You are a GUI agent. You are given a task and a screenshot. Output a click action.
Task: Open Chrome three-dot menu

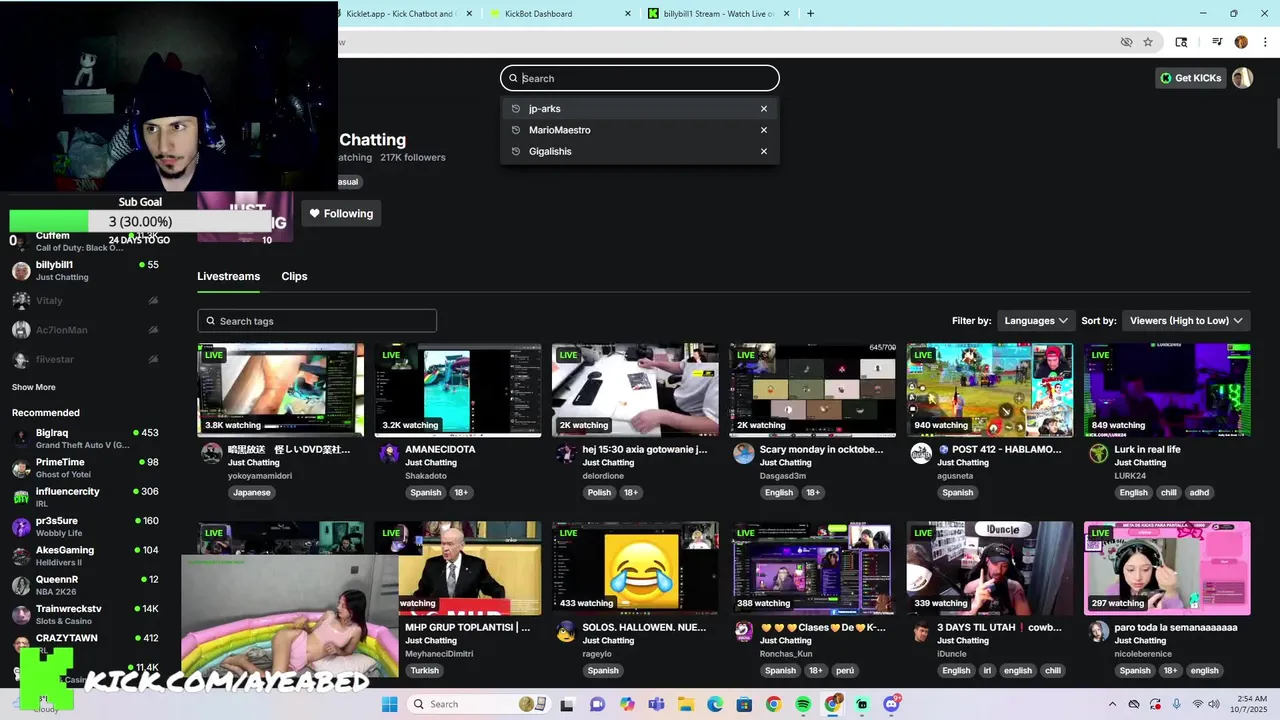click(1264, 42)
